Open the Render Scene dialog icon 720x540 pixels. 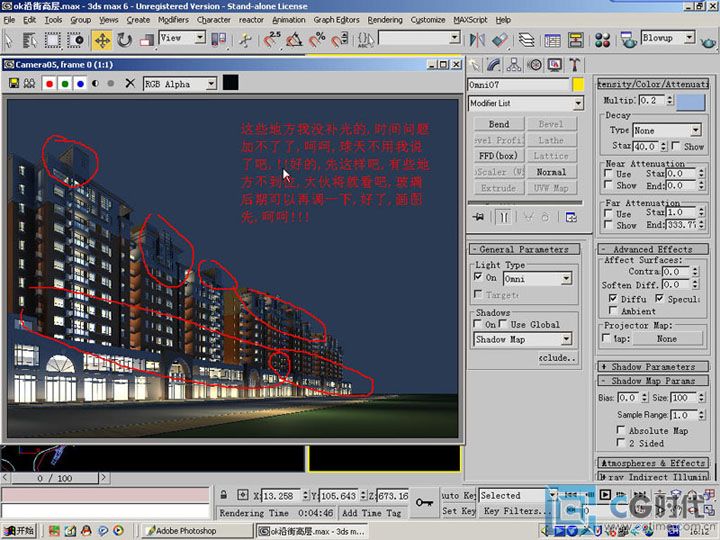coord(628,40)
